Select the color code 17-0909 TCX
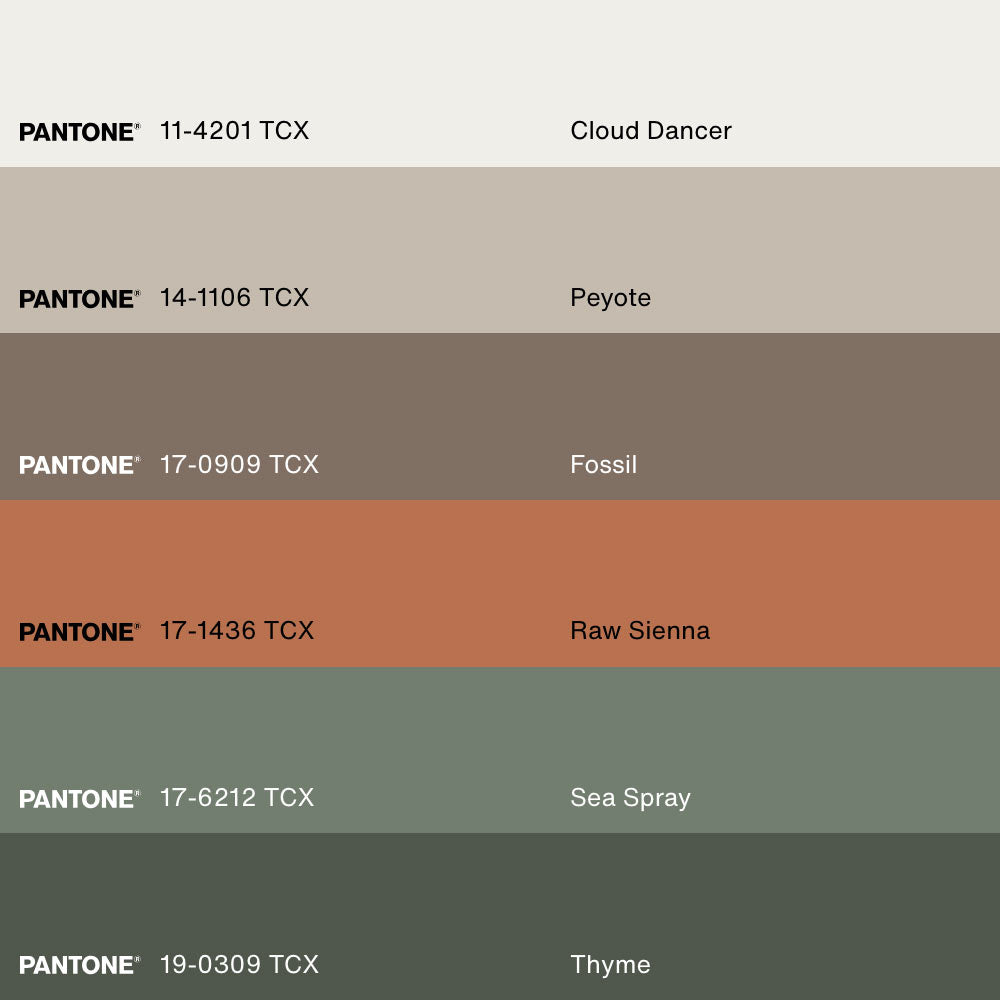1000x1000 pixels. [x=239, y=464]
